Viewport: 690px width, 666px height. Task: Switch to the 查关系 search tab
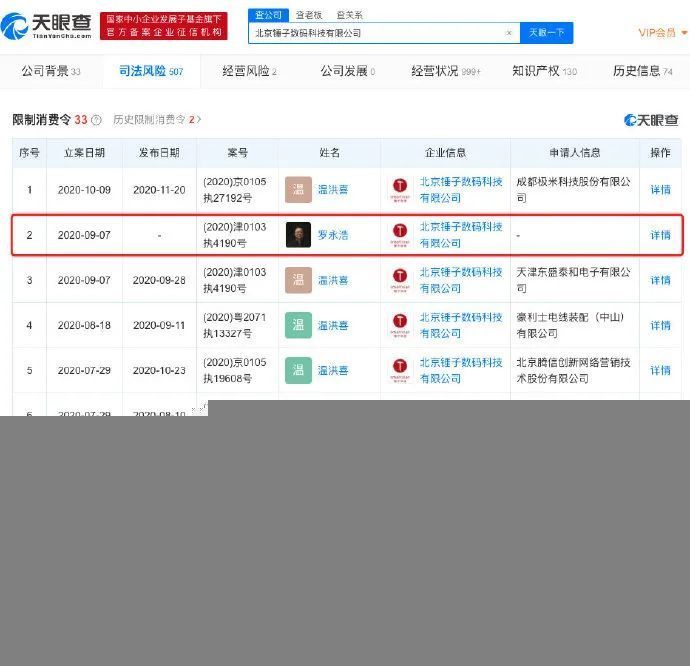[349, 15]
